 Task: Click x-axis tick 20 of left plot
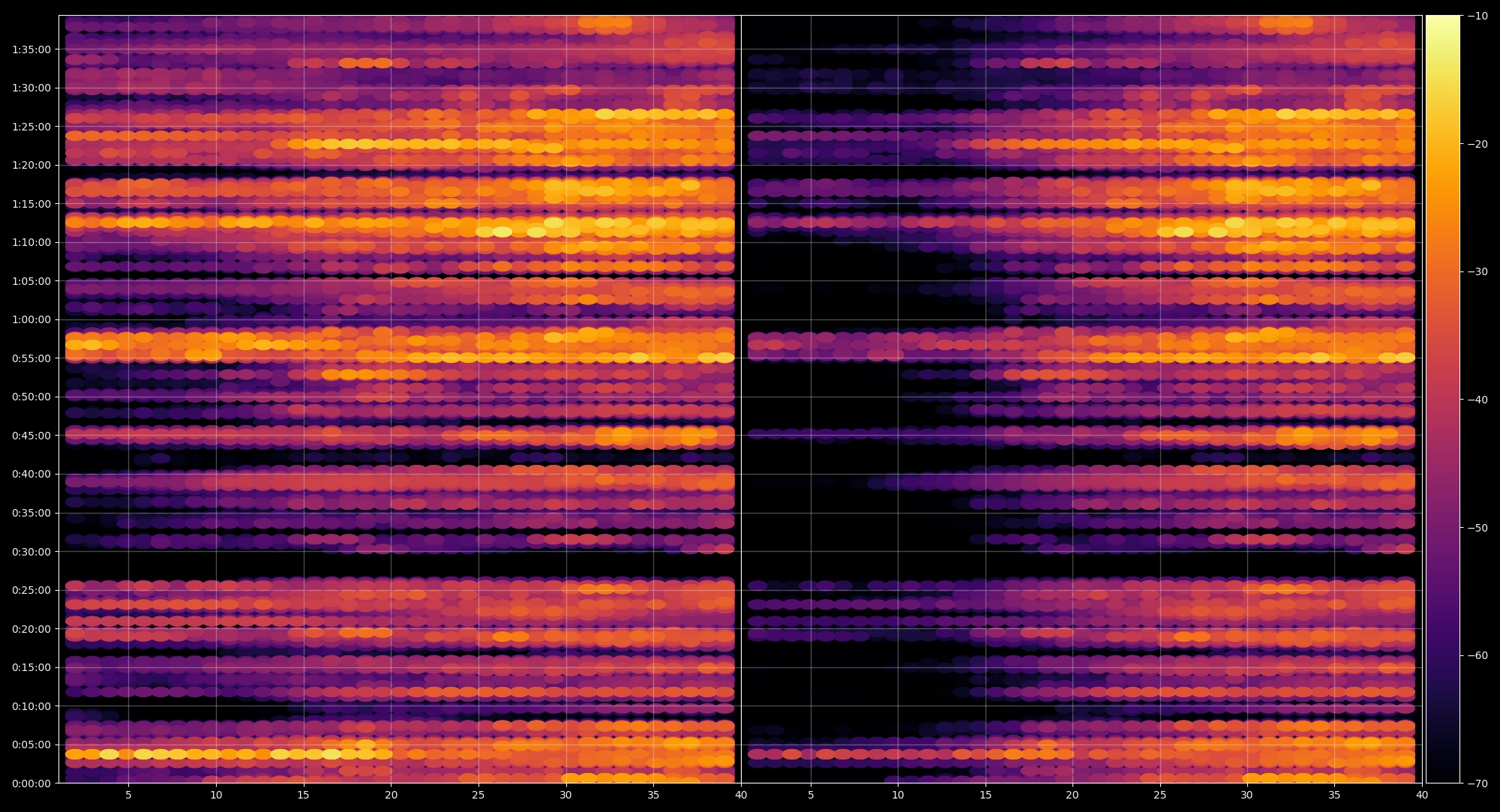[x=391, y=795]
